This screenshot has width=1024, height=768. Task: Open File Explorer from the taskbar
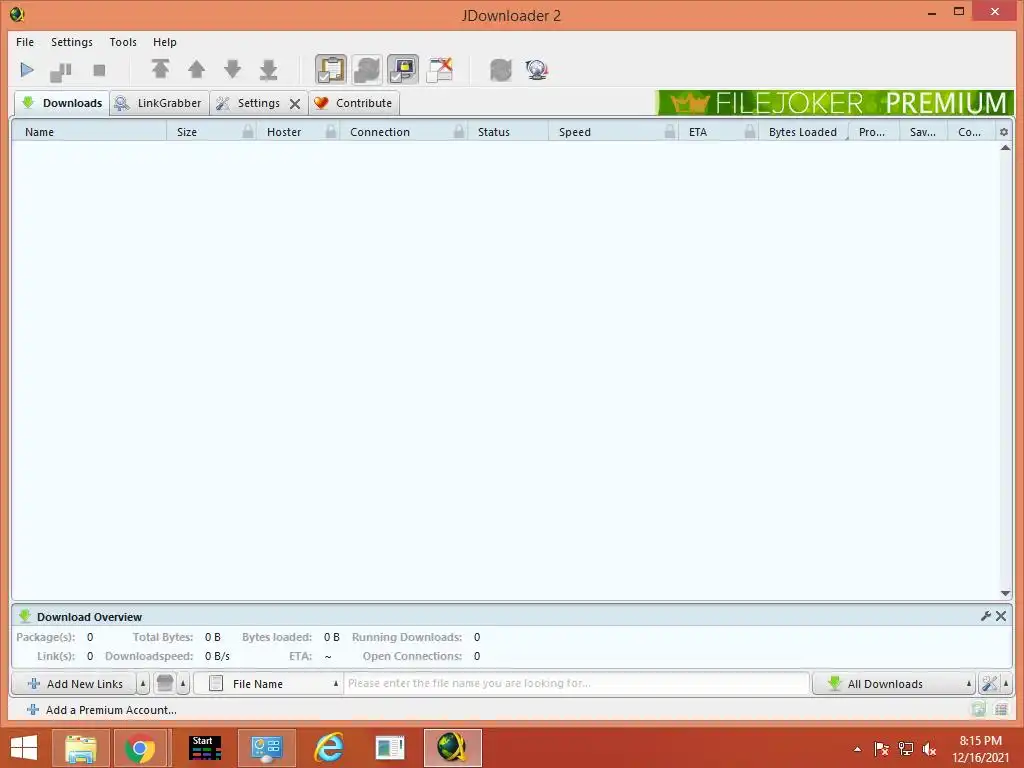click(80, 748)
